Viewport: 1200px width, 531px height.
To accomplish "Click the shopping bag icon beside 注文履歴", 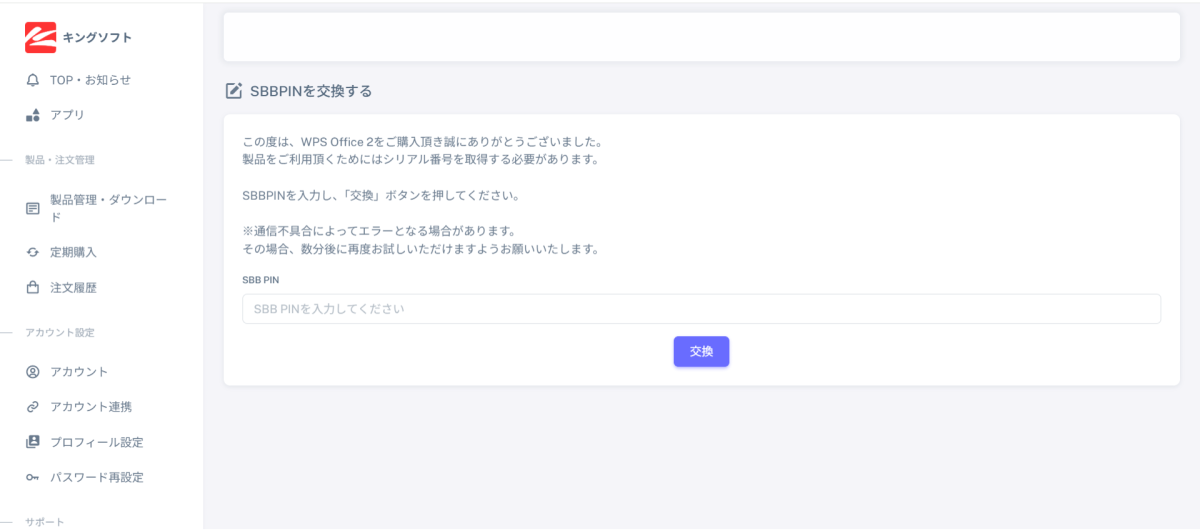I will click(33, 288).
